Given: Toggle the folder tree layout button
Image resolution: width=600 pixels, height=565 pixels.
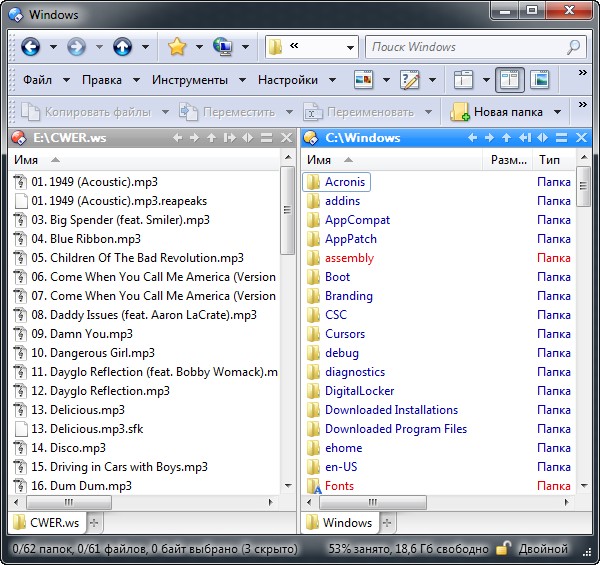Looking at the screenshot, I should pyautogui.click(x=463, y=80).
